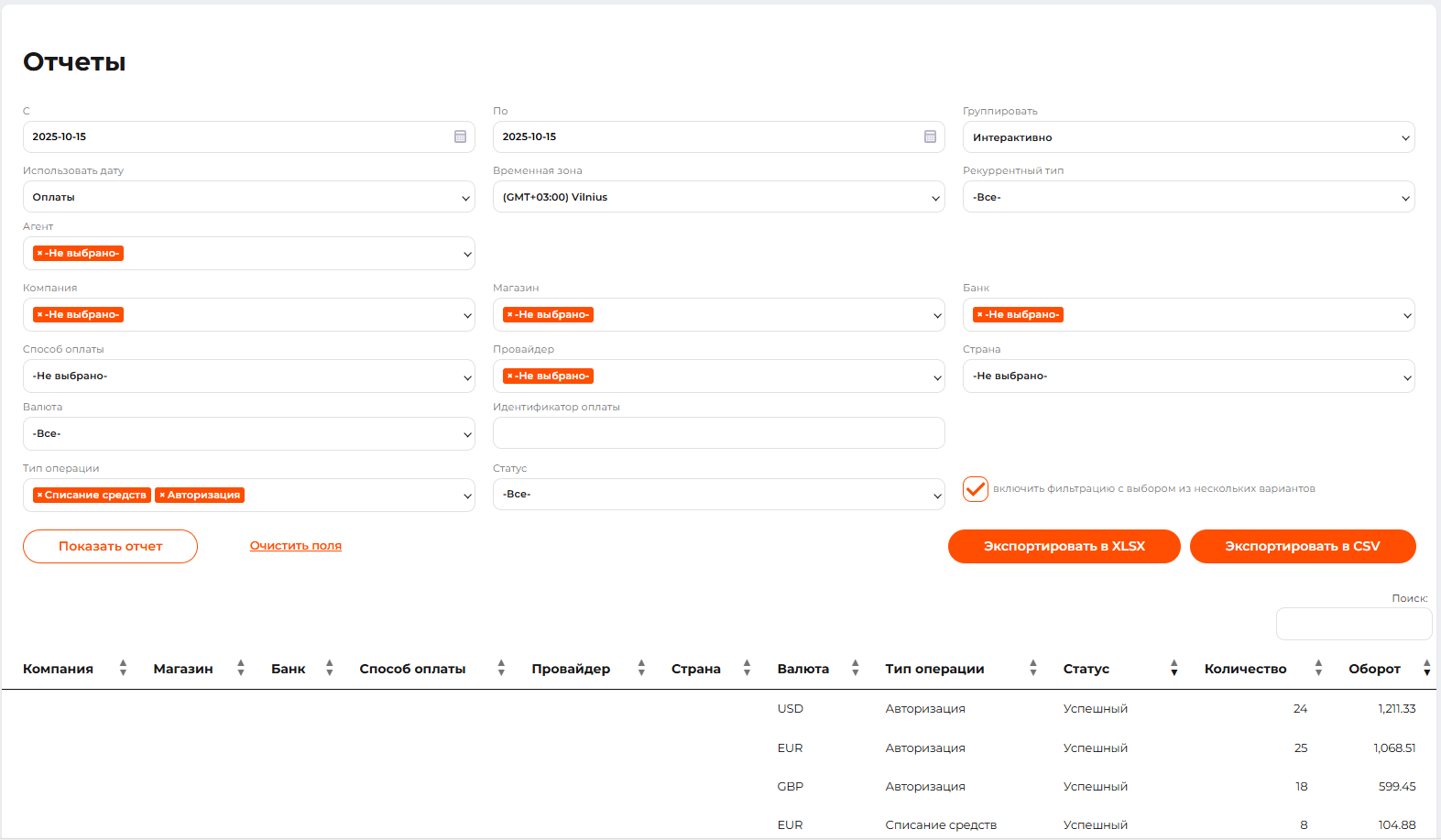The width and height of the screenshot is (1441, 840).
Task: Open the Временная зона dropdown
Action: (718, 197)
